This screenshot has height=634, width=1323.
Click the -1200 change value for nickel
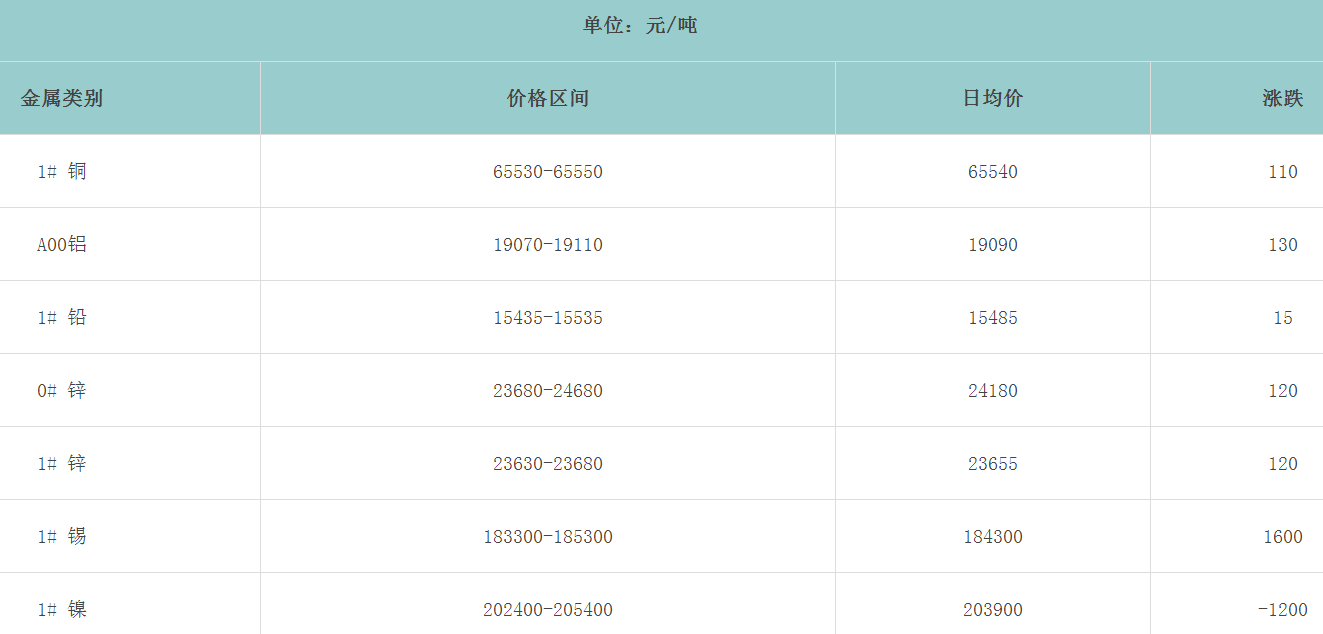(x=1282, y=610)
